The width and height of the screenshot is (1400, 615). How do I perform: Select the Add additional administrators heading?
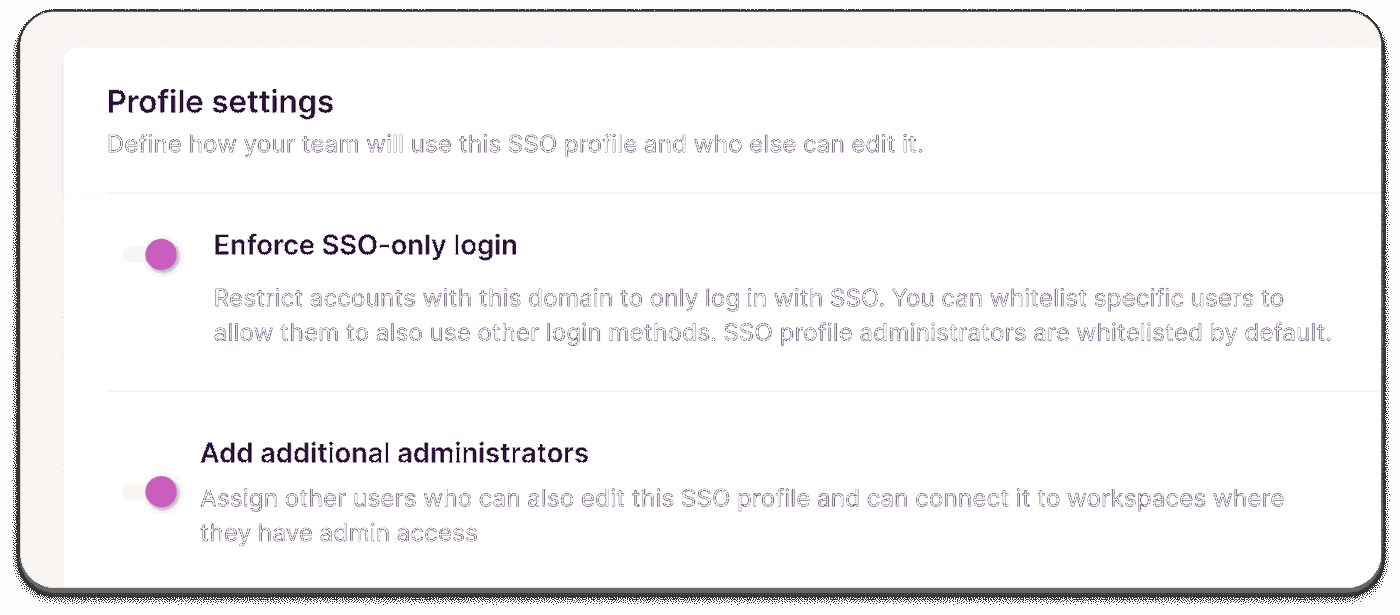[396, 452]
